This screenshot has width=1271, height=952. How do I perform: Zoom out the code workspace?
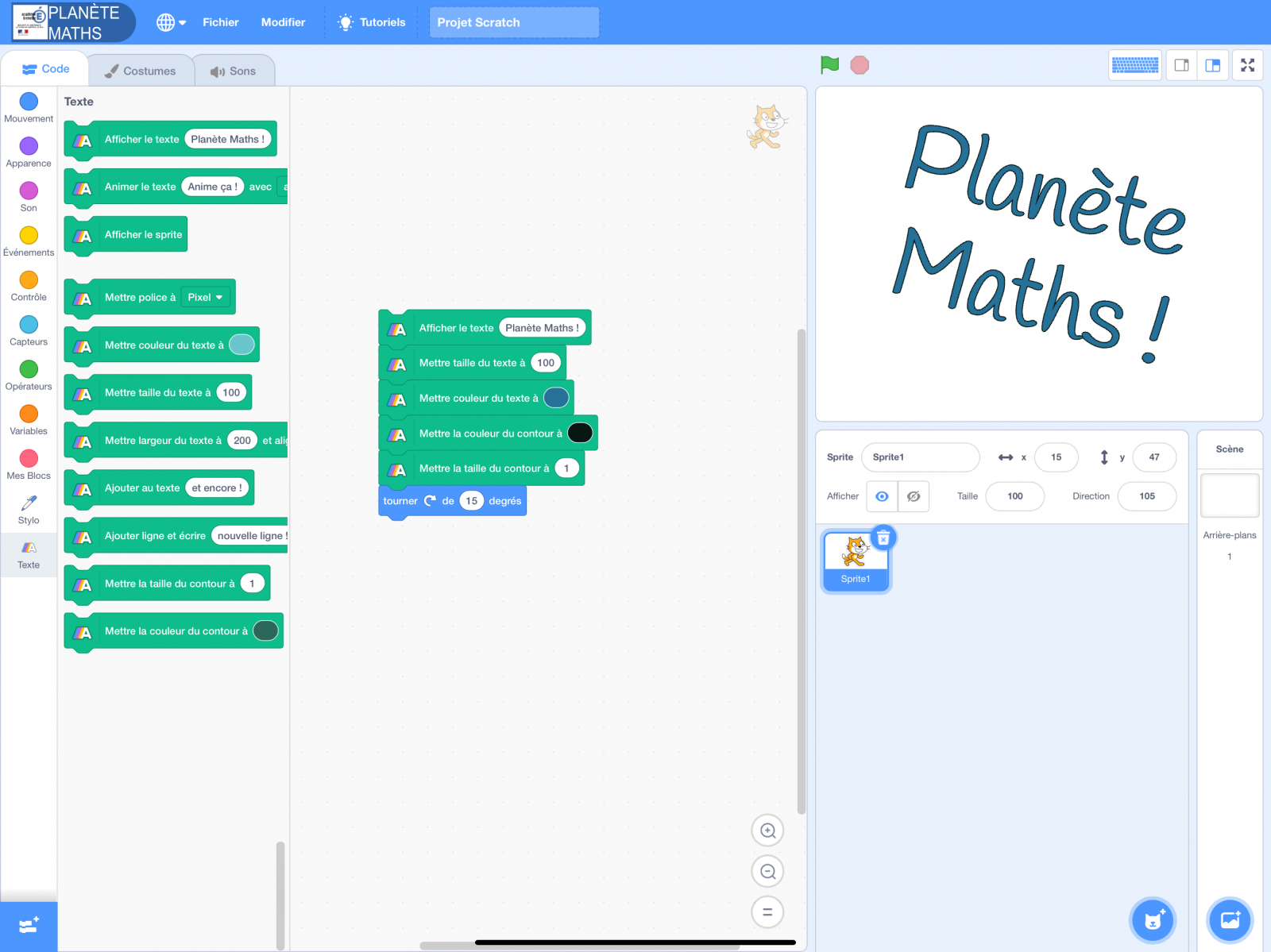pos(767,871)
